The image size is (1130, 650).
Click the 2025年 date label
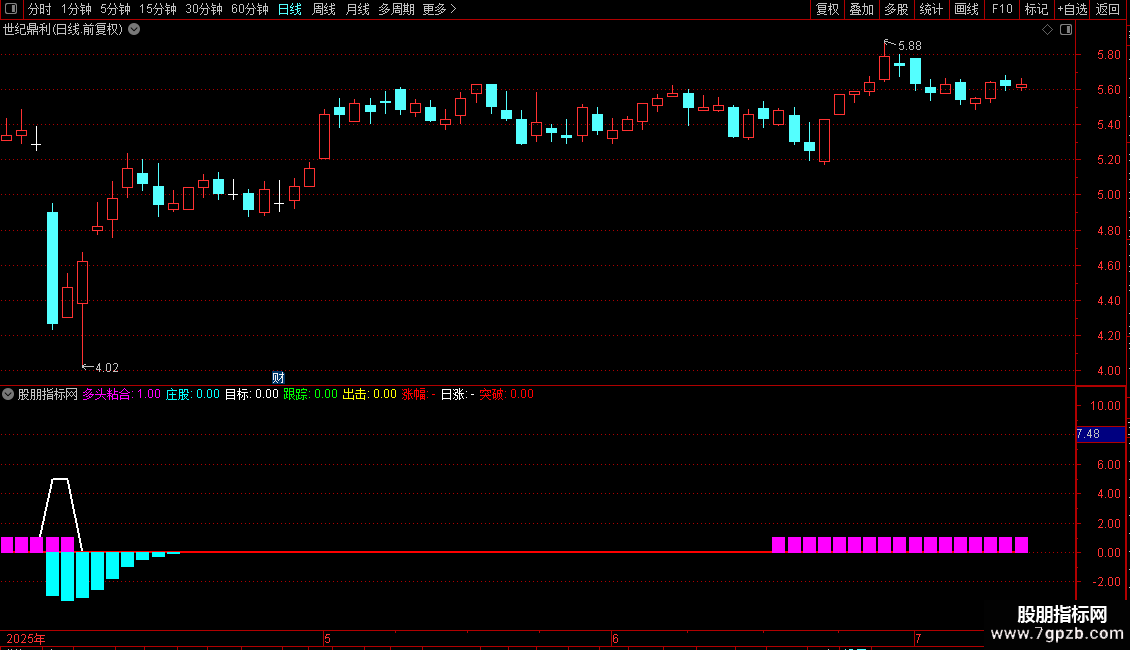26,638
